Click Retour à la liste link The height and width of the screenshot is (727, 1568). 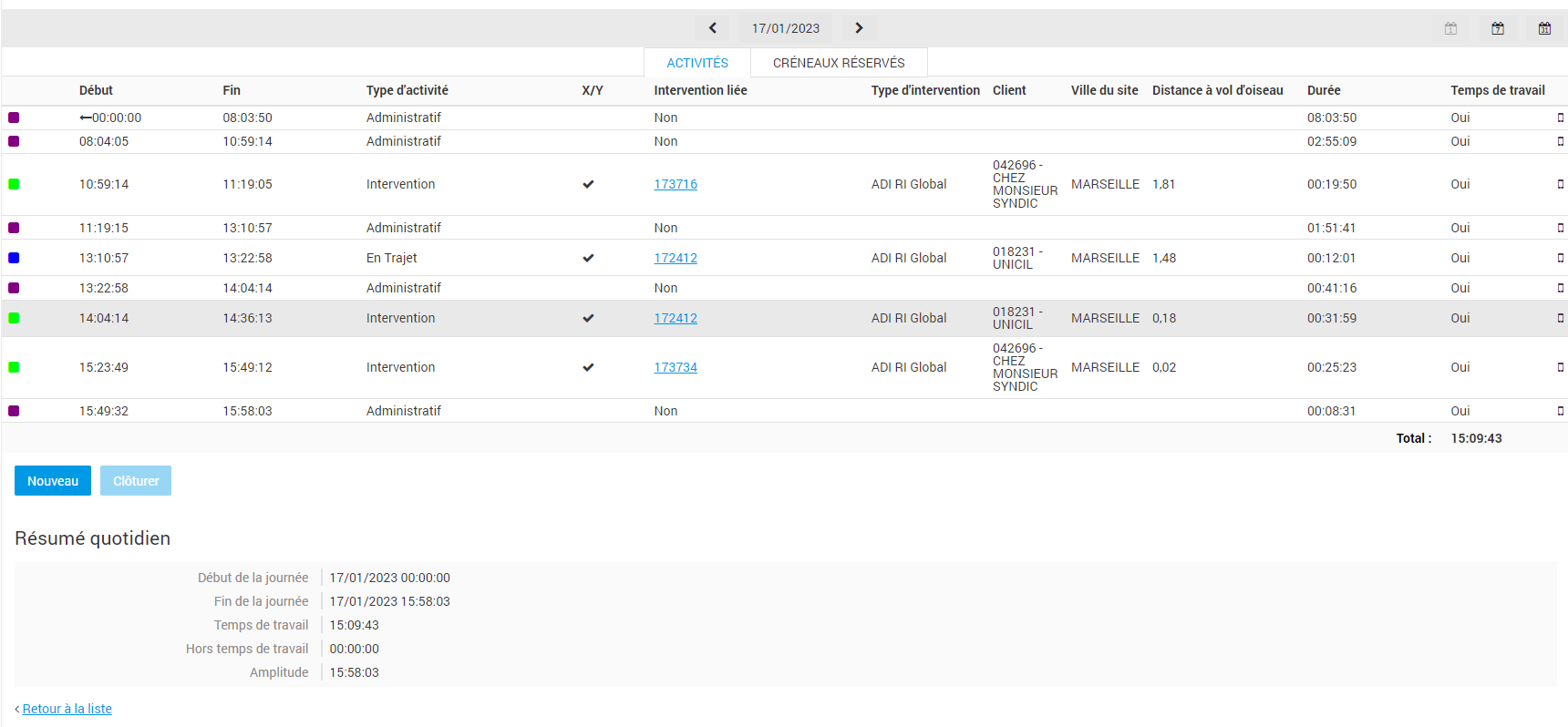[67, 709]
